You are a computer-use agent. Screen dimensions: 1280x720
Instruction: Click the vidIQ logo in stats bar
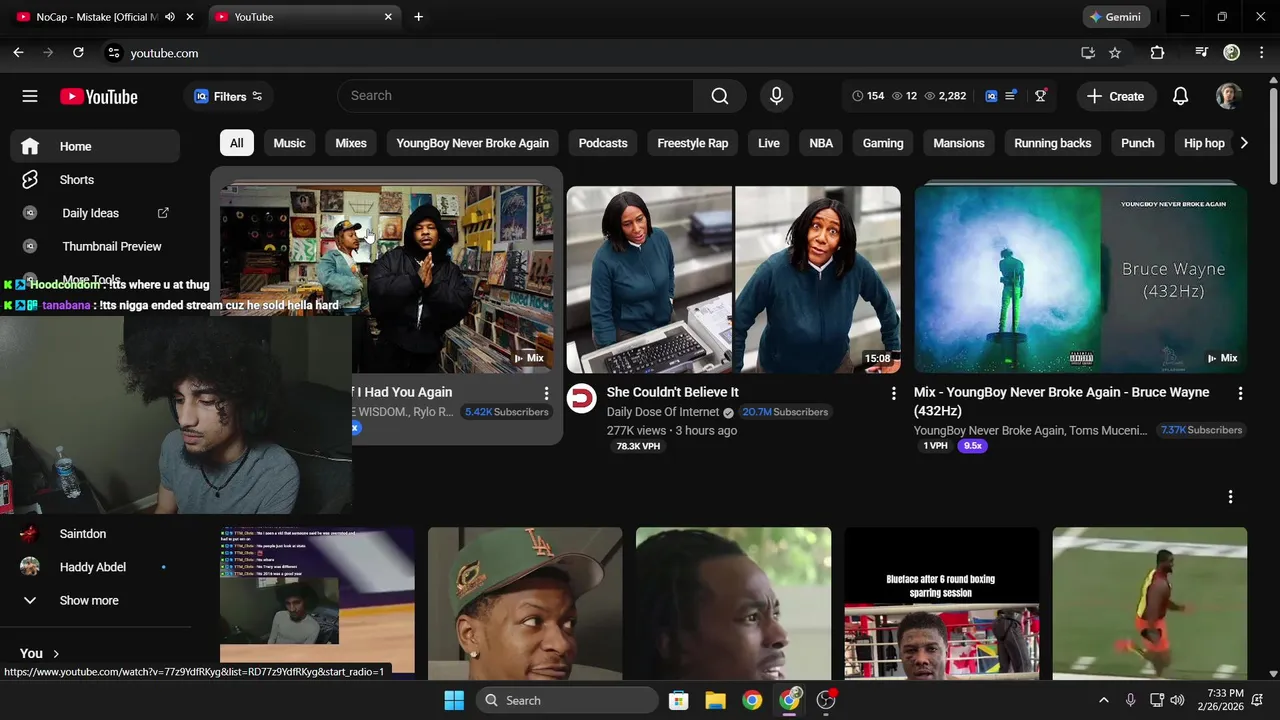point(991,96)
